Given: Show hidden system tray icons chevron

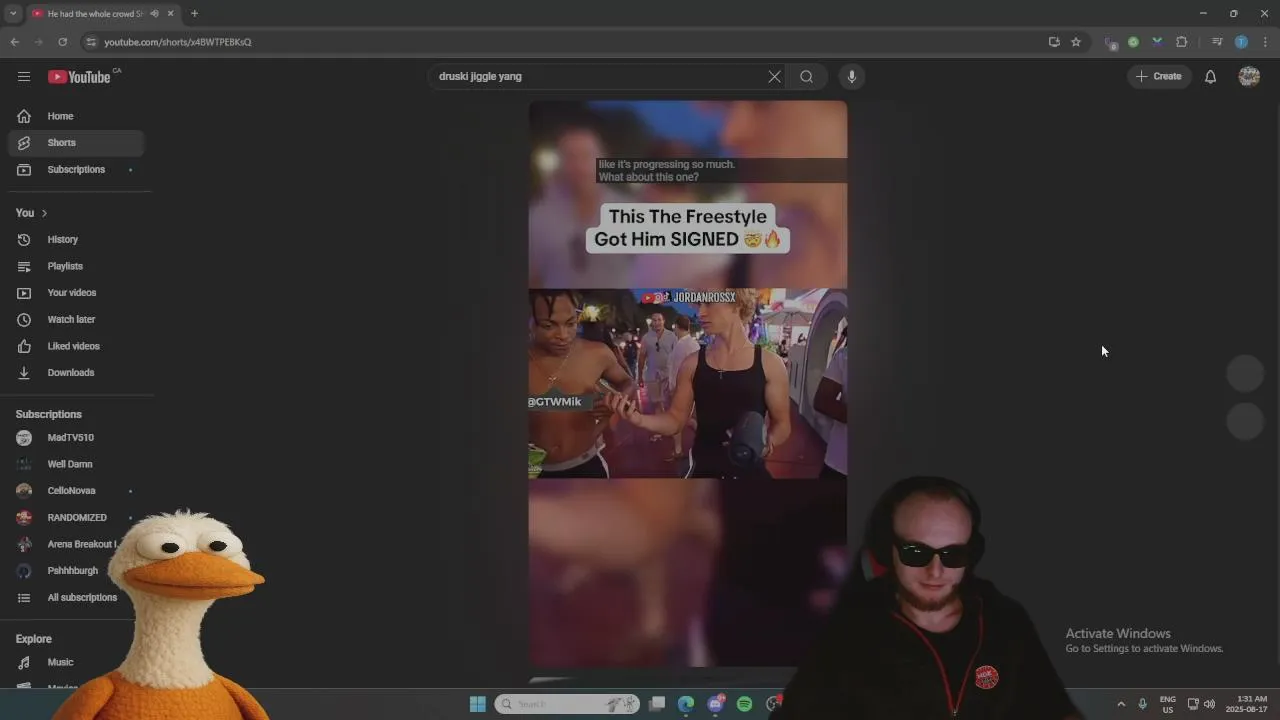Looking at the screenshot, I should coord(1121,704).
